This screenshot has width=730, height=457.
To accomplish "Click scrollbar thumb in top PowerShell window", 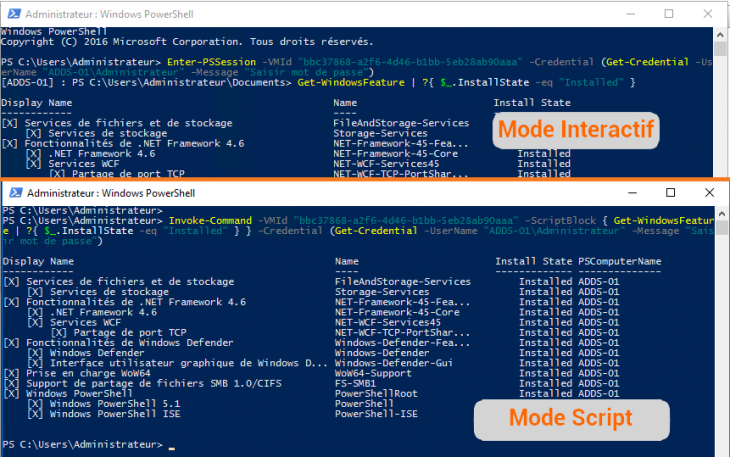I will (720, 49).
